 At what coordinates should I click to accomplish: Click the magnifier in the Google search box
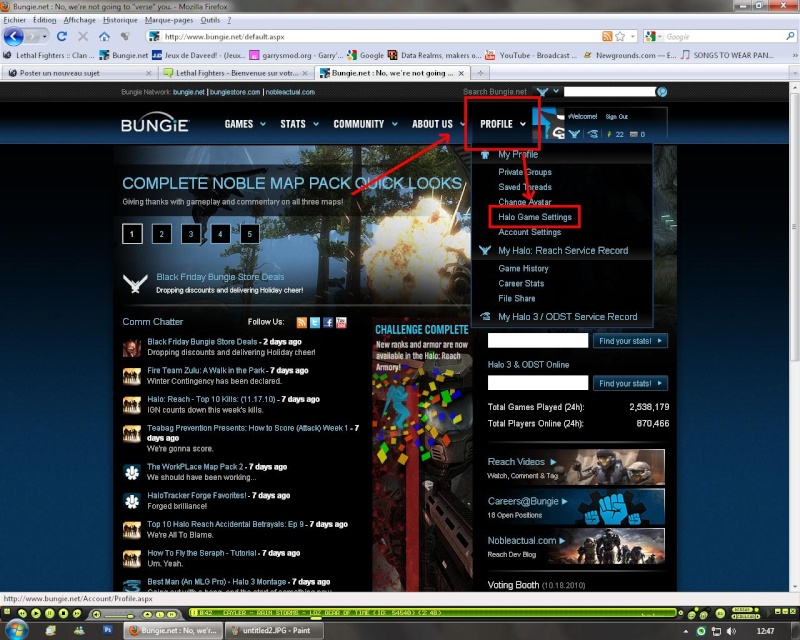pos(790,36)
